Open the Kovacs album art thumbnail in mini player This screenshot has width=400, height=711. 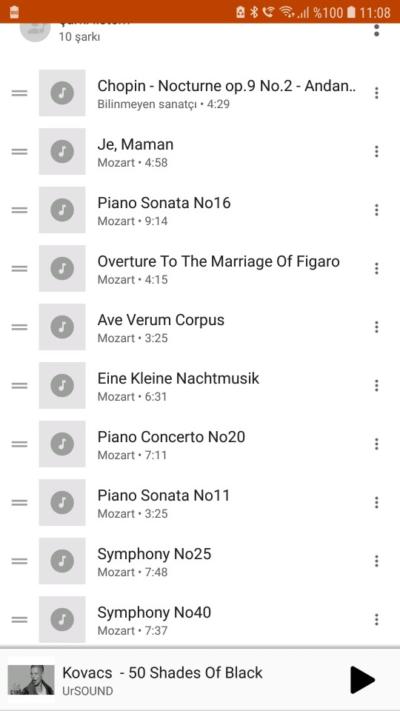31,680
